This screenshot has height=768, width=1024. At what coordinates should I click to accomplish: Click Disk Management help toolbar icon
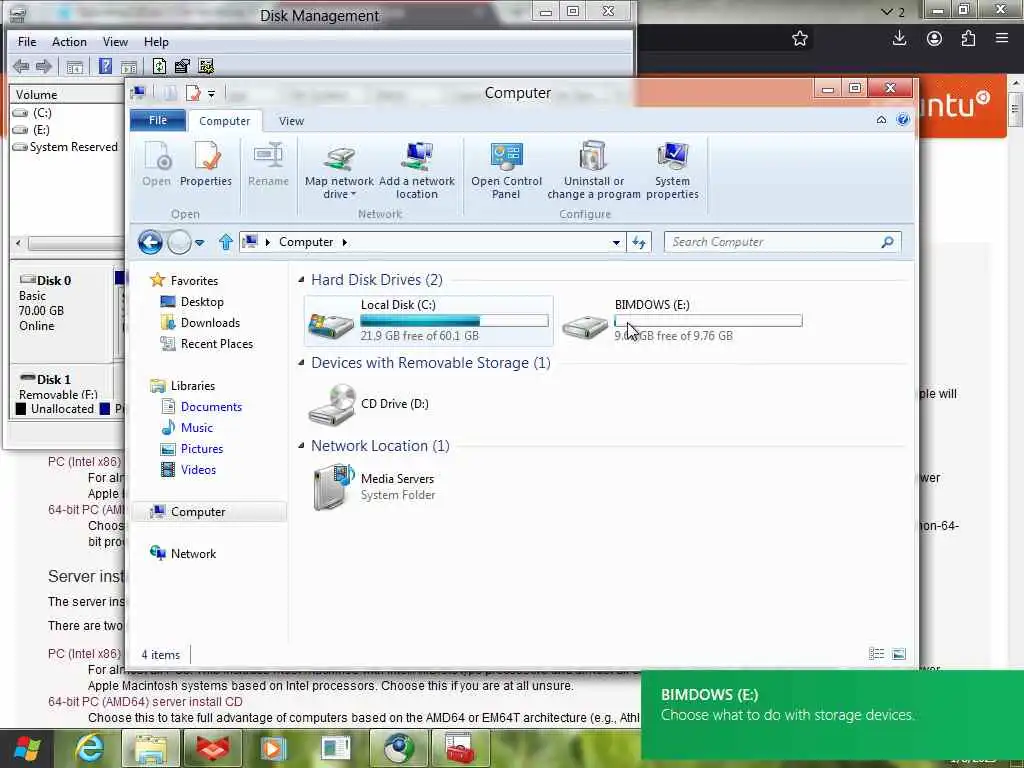pos(105,66)
